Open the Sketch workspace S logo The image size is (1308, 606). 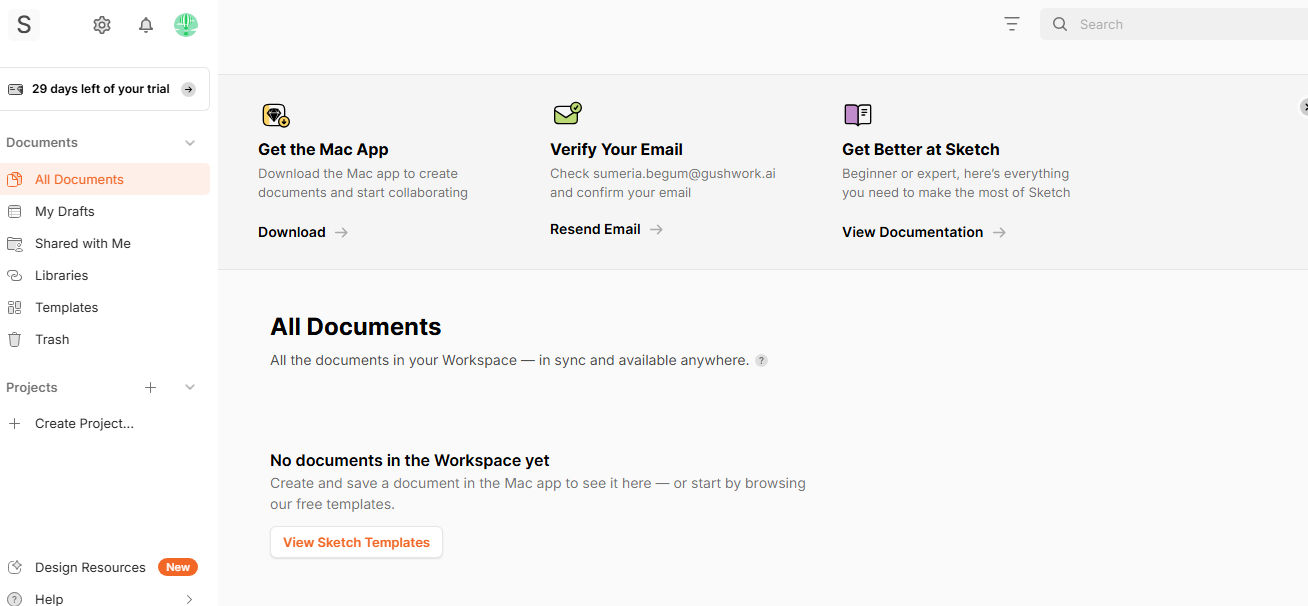(24, 25)
